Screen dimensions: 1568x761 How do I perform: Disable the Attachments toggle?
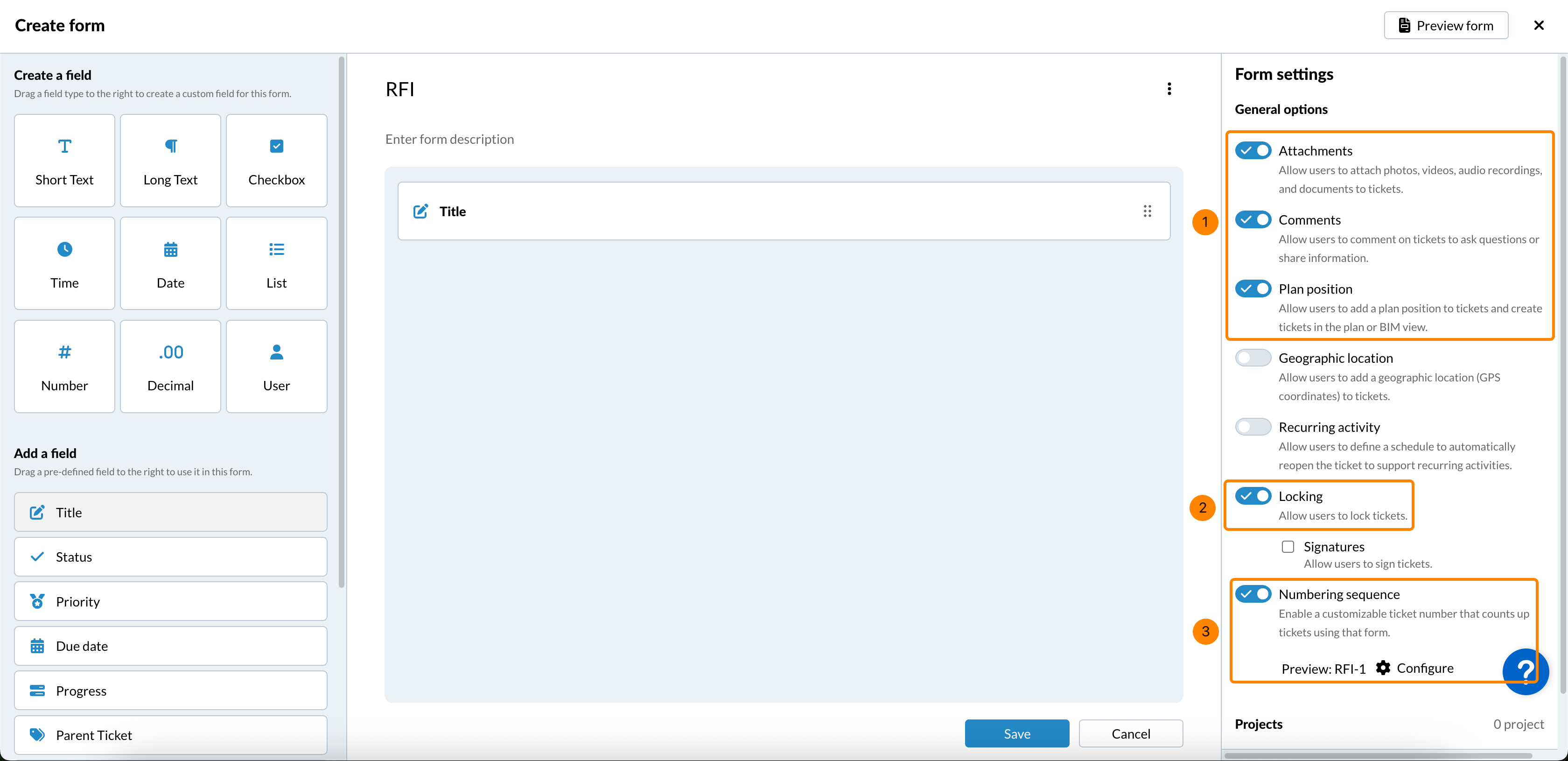pyautogui.click(x=1253, y=150)
